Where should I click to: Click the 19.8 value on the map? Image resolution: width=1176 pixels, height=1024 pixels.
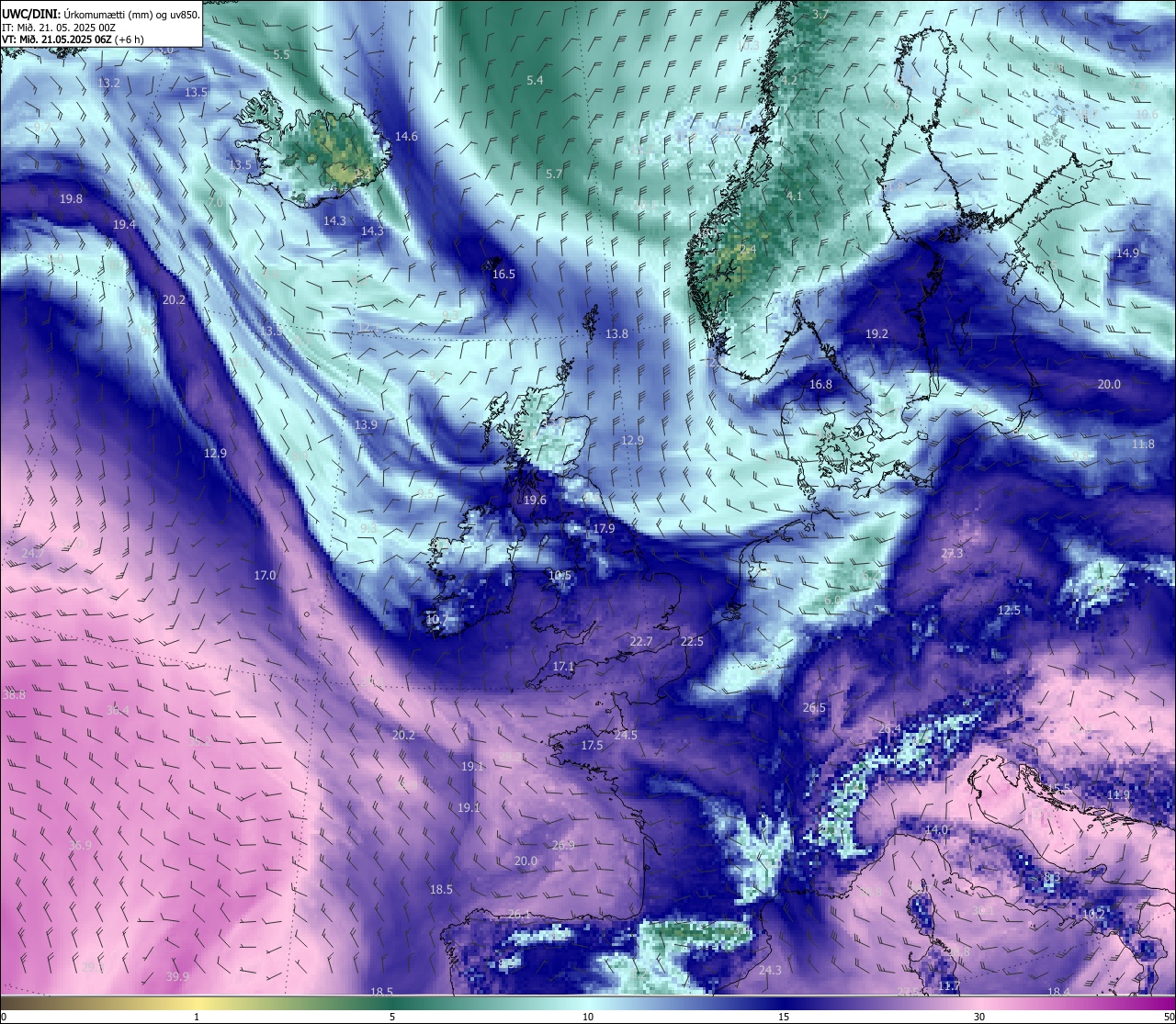(71, 198)
